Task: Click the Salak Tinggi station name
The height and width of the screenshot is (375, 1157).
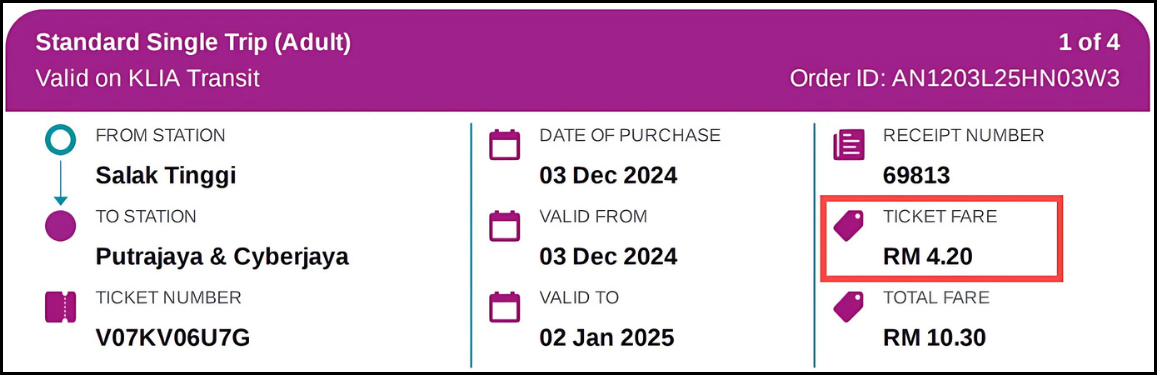Action: pos(166,176)
